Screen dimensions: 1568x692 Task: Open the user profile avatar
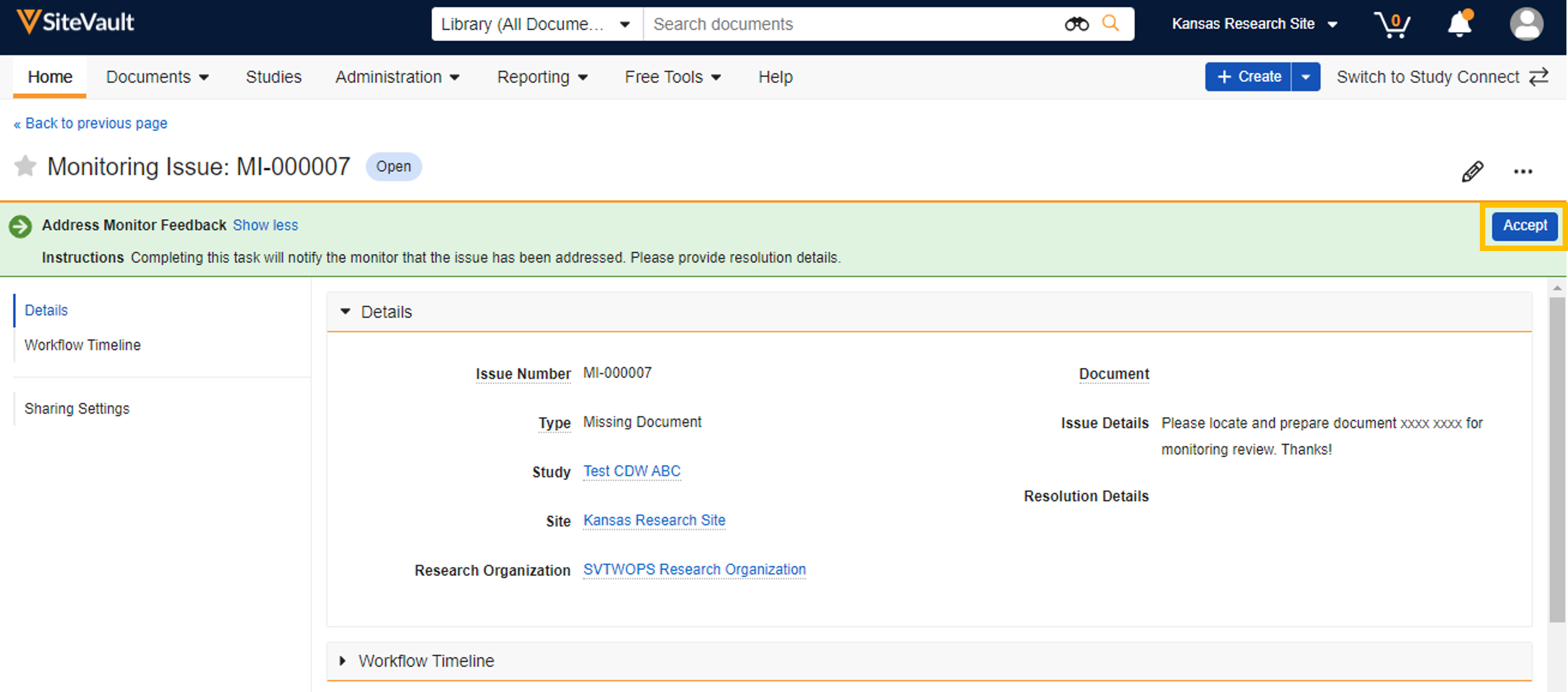click(1525, 24)
